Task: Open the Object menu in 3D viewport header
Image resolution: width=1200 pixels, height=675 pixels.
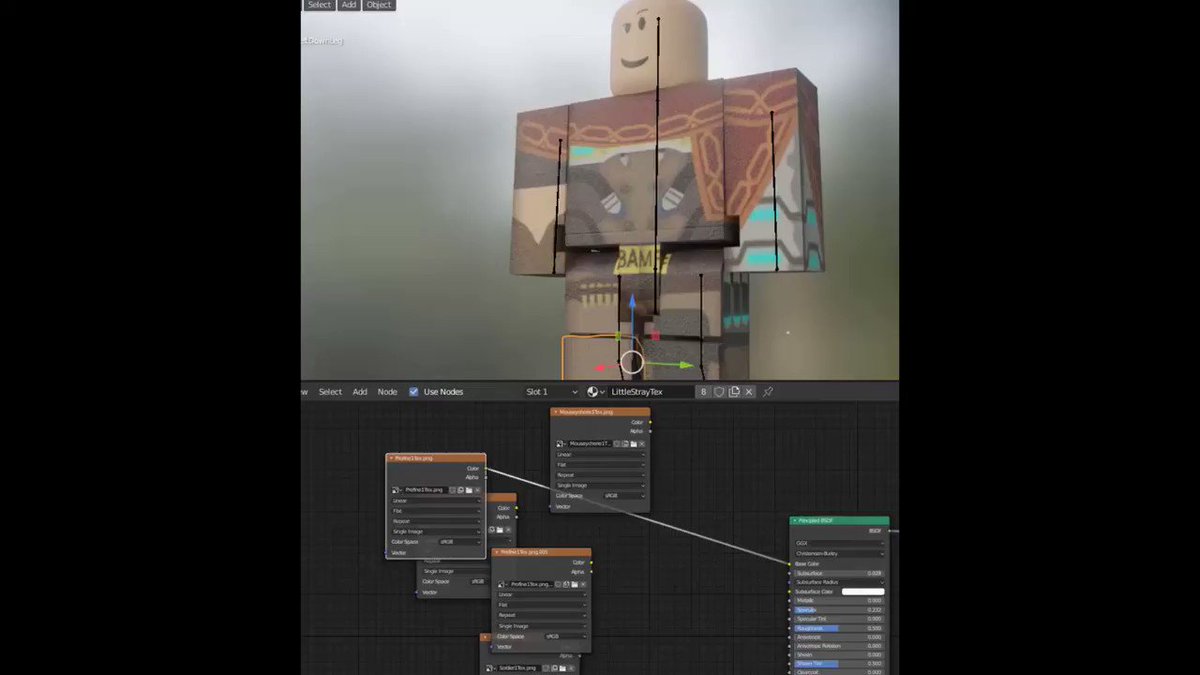Action: click(379, 5)
